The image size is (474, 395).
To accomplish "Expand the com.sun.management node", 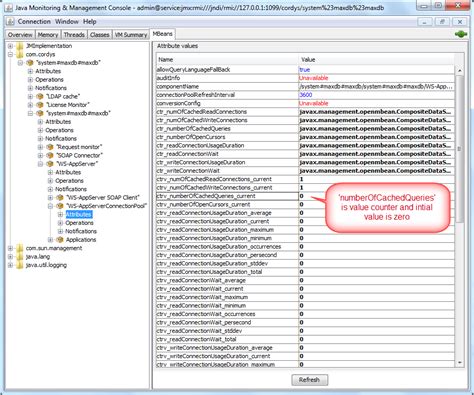I will (x=10, y=248).
